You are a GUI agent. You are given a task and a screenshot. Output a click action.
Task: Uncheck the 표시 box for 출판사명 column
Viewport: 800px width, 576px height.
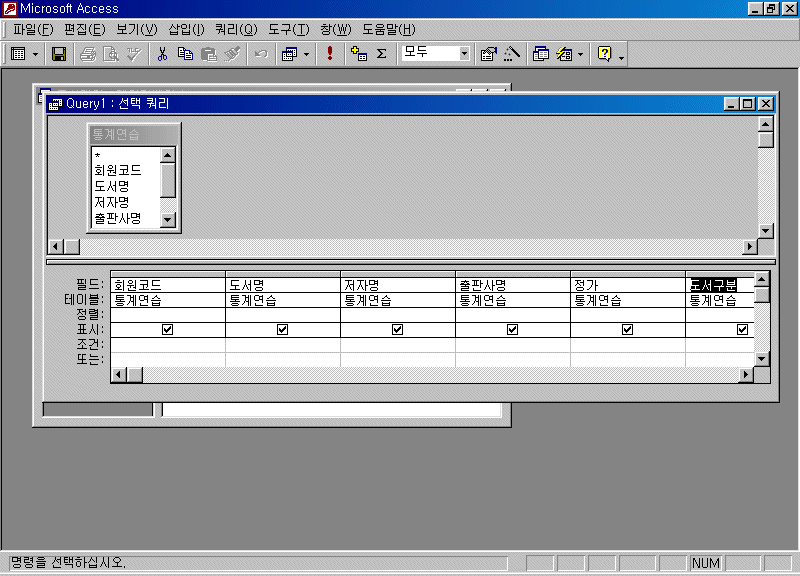512,330
